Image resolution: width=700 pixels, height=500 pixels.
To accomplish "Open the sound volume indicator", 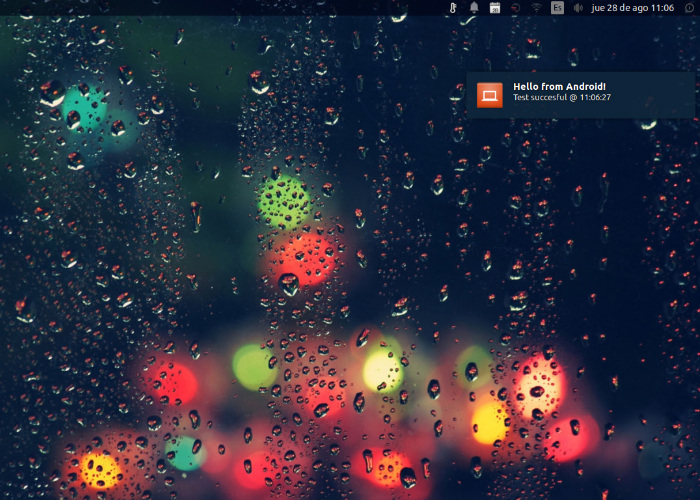I will pyautogui.click(x=578, y=8).
